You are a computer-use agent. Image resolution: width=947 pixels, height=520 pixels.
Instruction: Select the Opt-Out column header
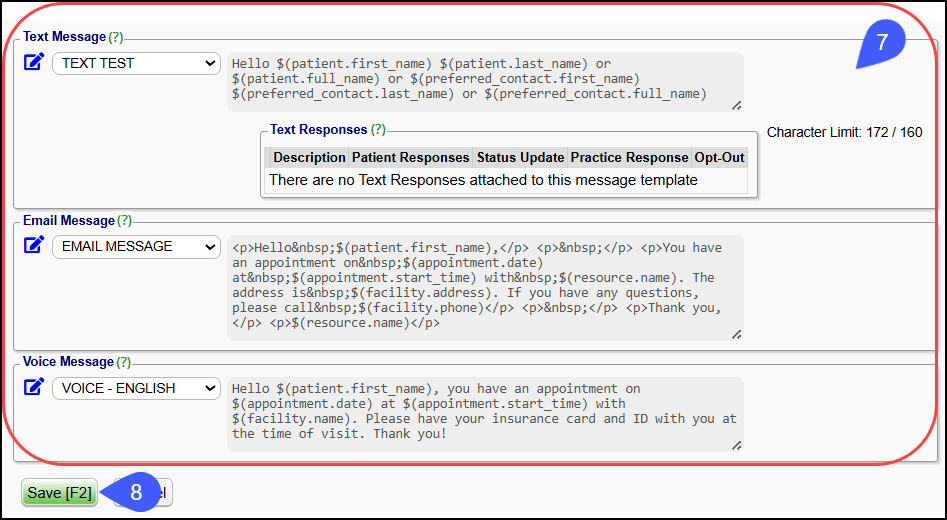pos(719,158)
